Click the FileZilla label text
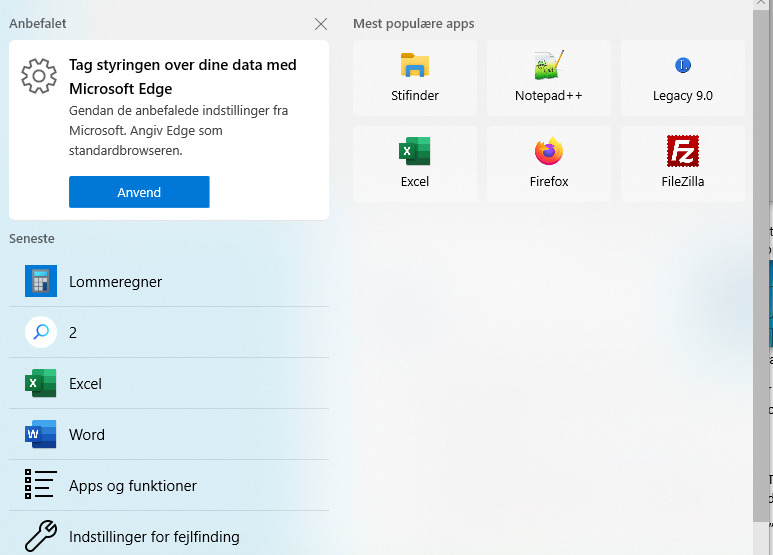 683,181
